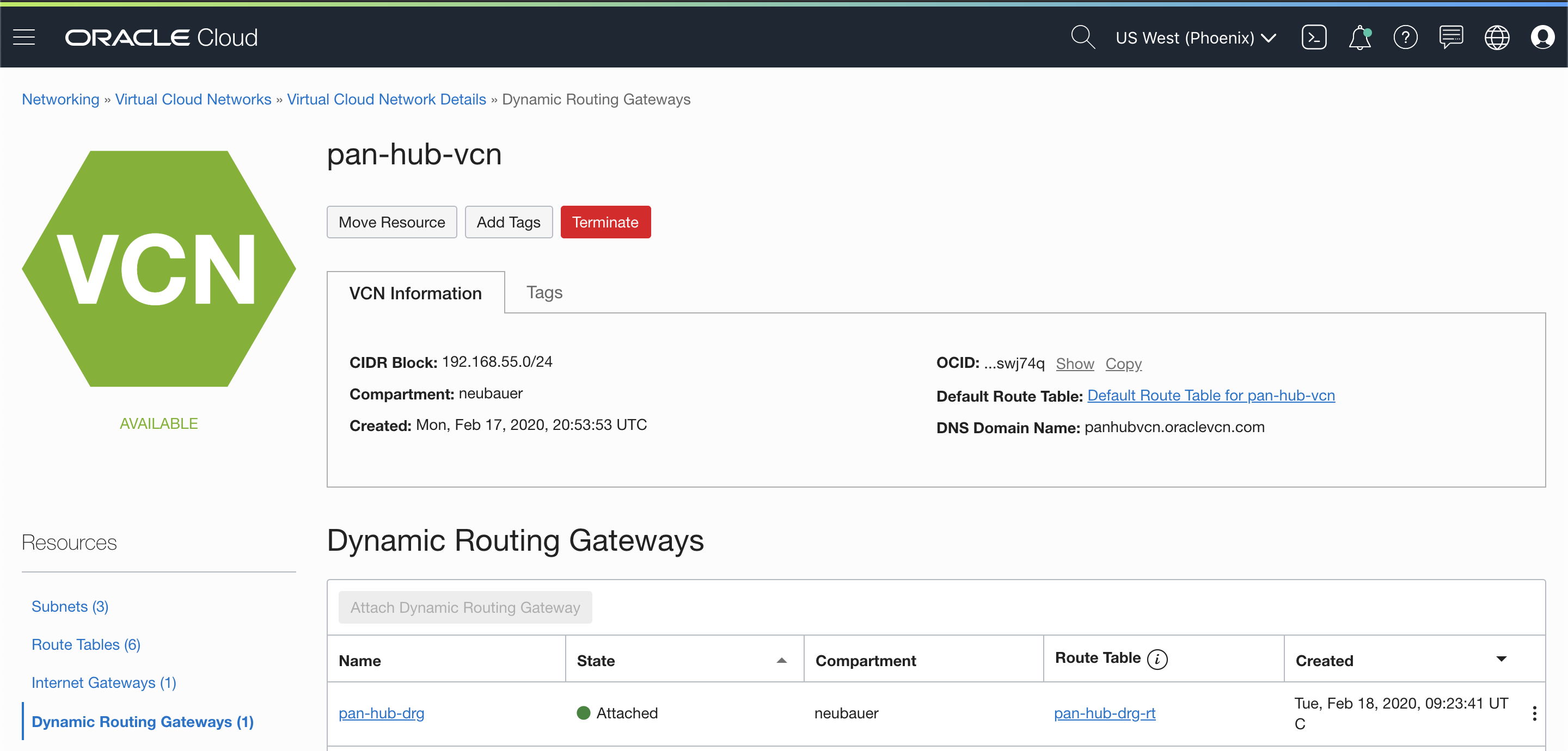Click the search magnifier icon
This screenshot has width=1568, height=751.
(1082, 38)
